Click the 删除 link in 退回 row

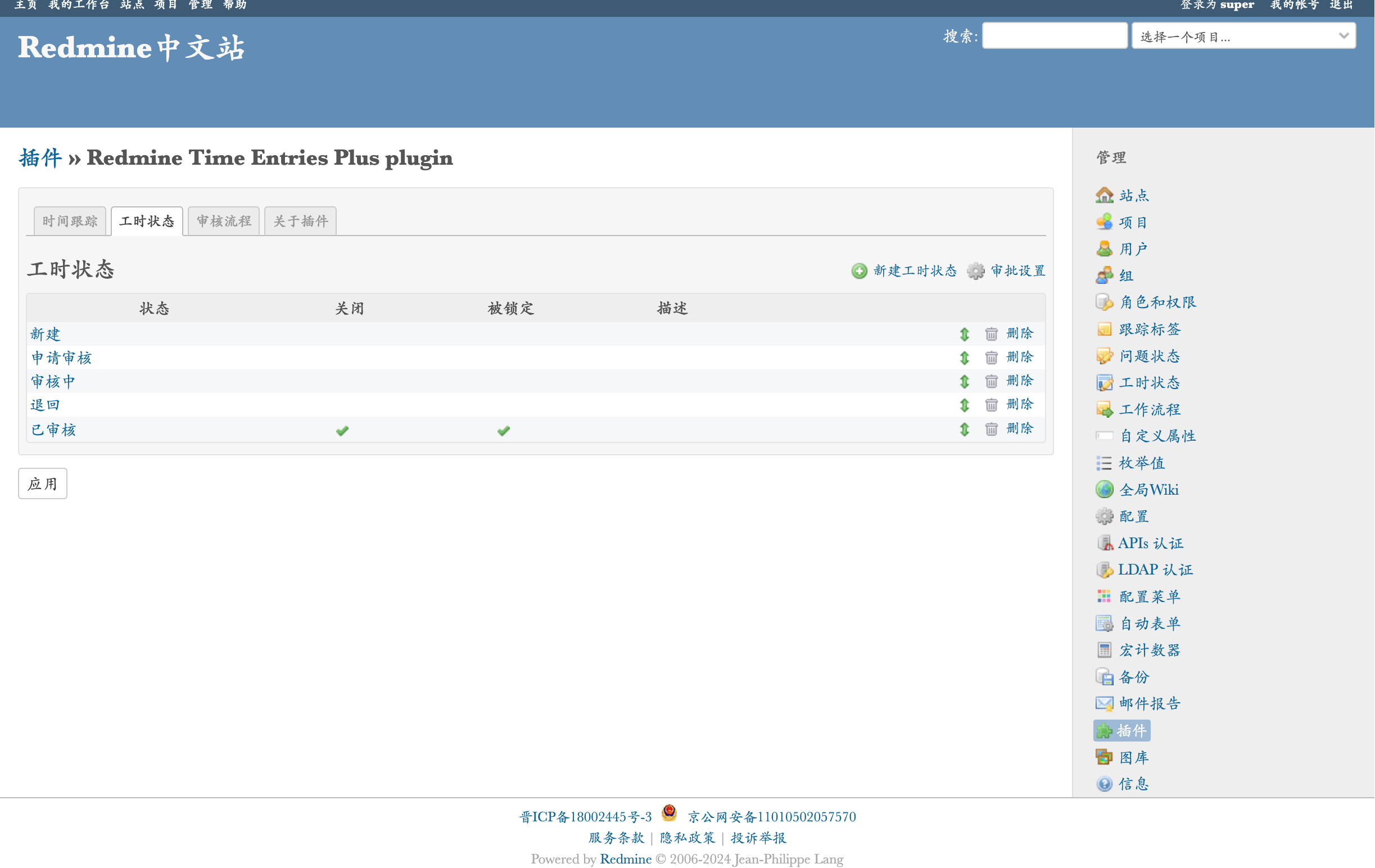click(1019, 404)
